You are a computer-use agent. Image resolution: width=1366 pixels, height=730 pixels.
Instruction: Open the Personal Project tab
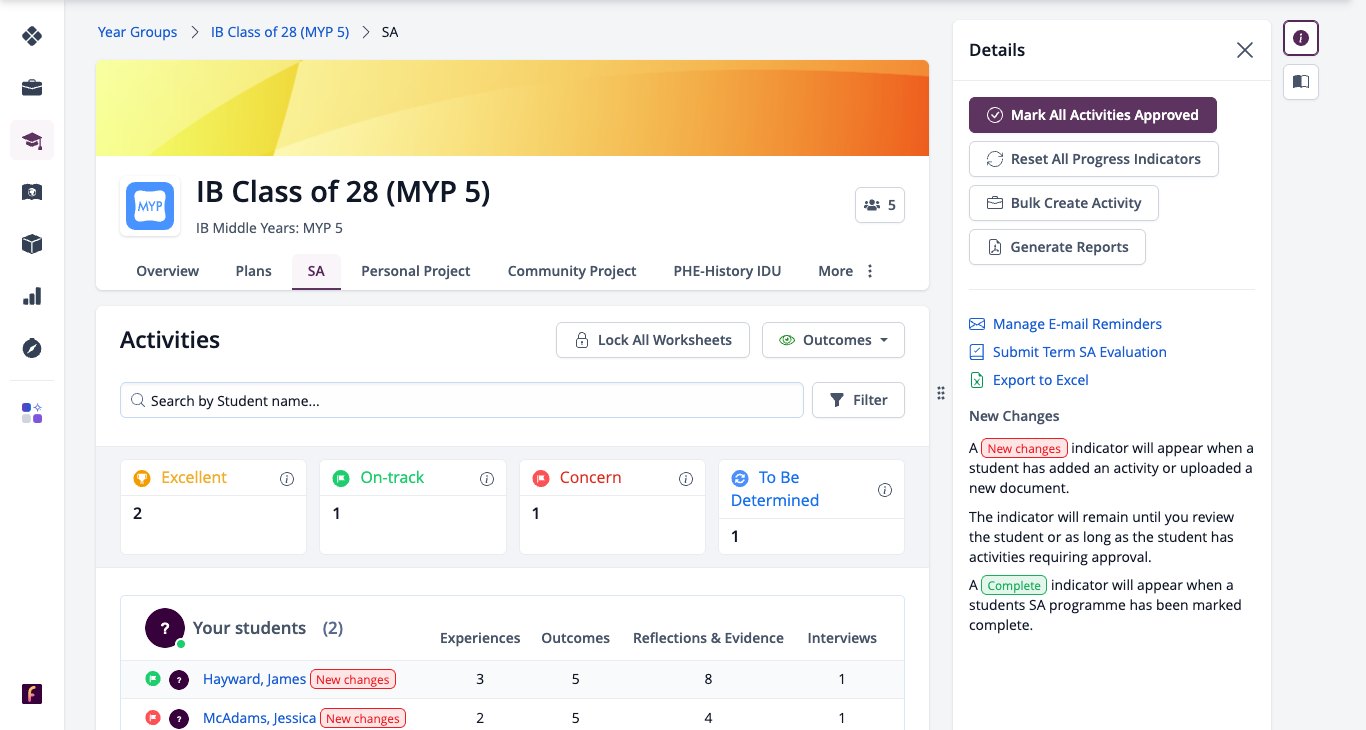[x=416, y=271]
